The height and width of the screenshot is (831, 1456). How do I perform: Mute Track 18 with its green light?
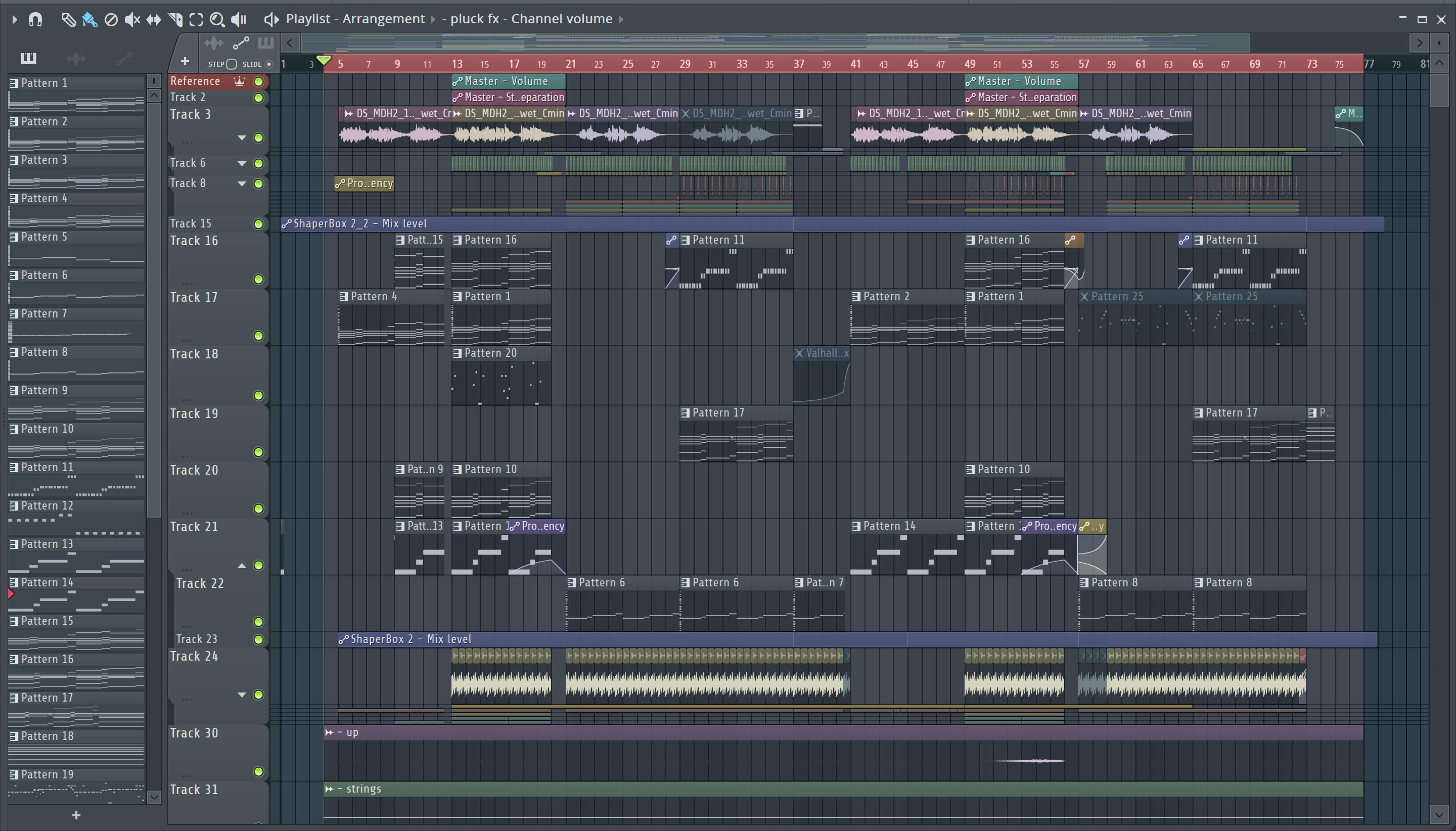point(258,395)
